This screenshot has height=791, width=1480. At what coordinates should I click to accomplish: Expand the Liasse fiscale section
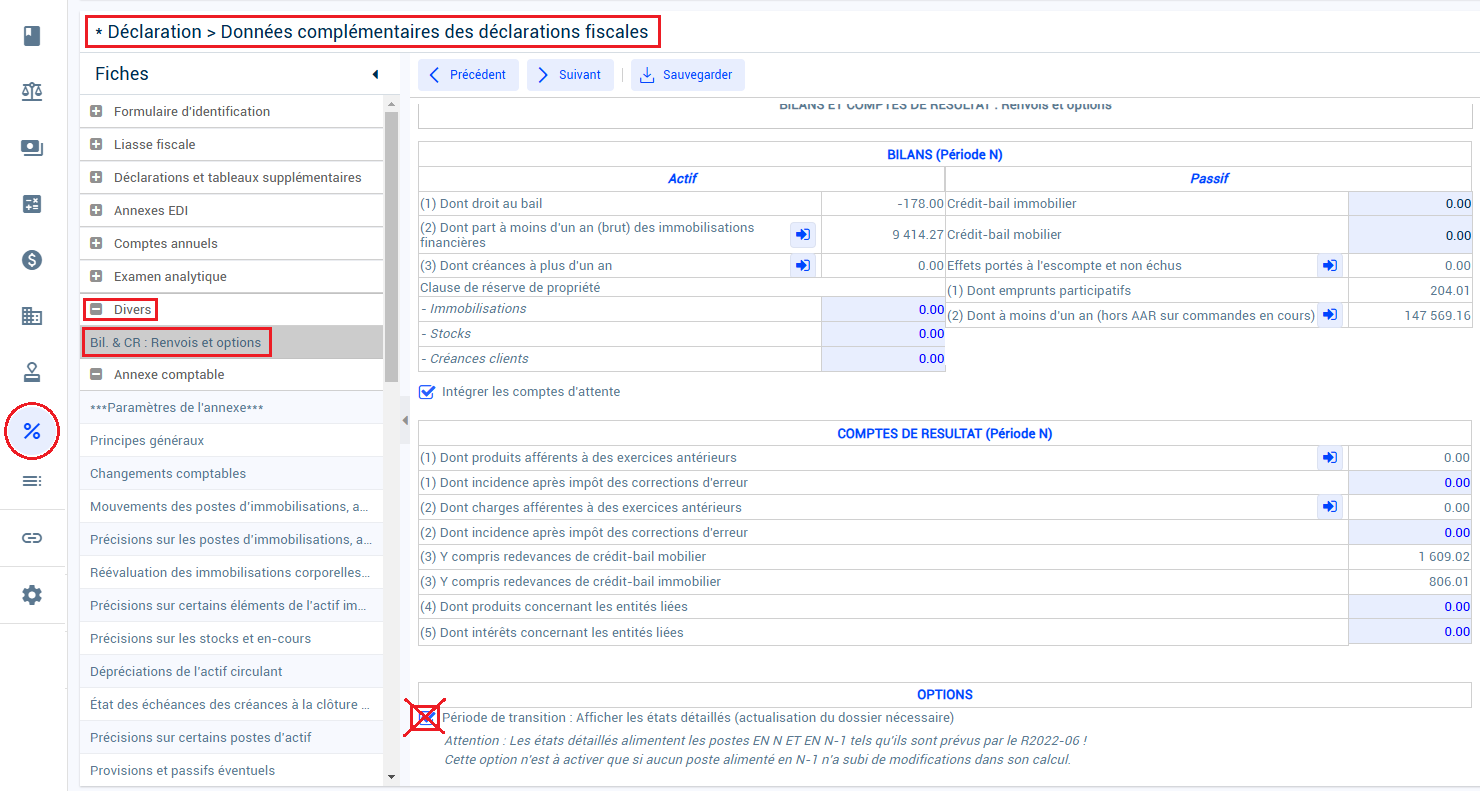click(x=97, y=144)
